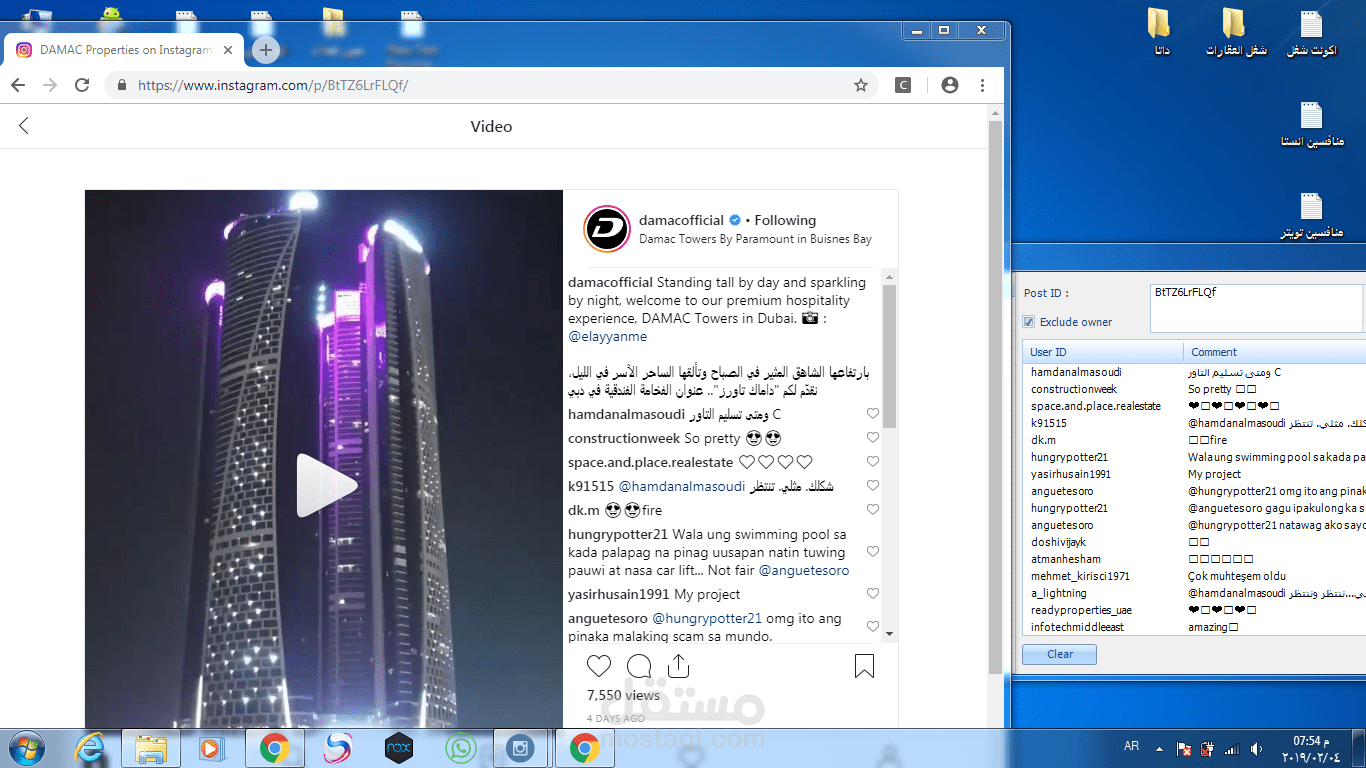1366x768 pixels.
Task: Open a new tab with the plus button
Action: (265, 49)
